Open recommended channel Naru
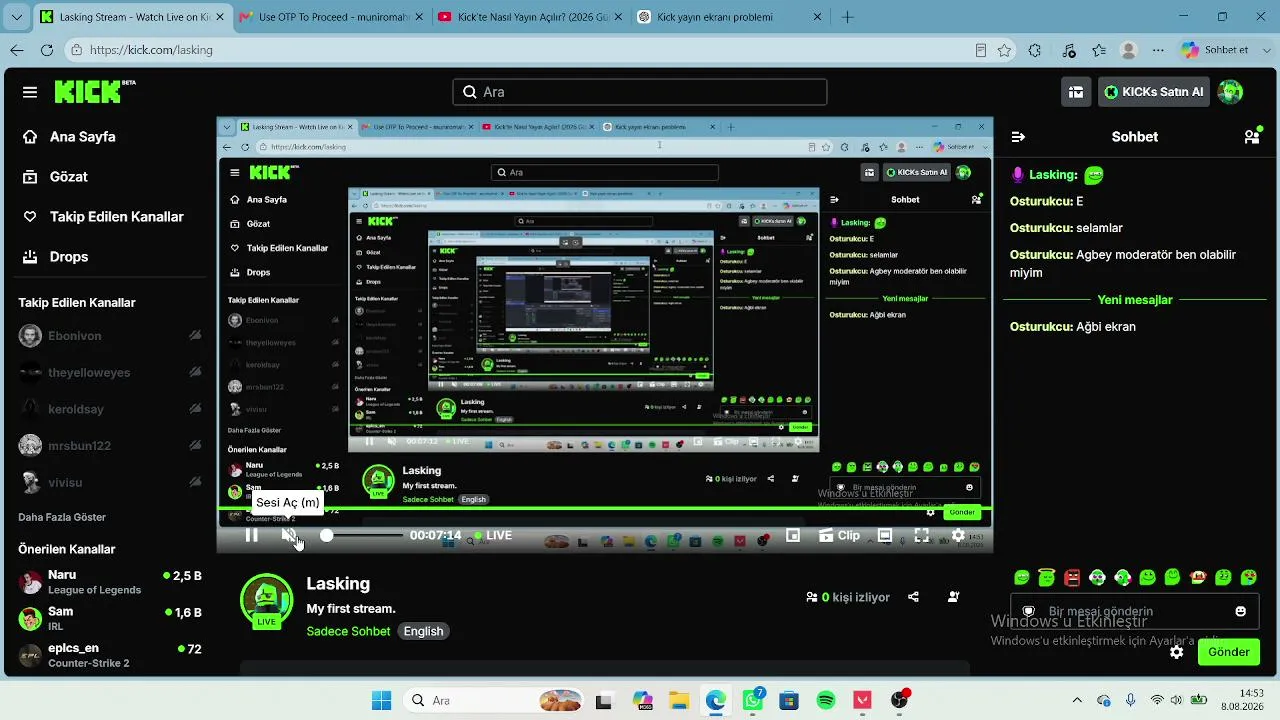Image resolution: width=1280 pixels, height=720 pixels. coord(110,582)
